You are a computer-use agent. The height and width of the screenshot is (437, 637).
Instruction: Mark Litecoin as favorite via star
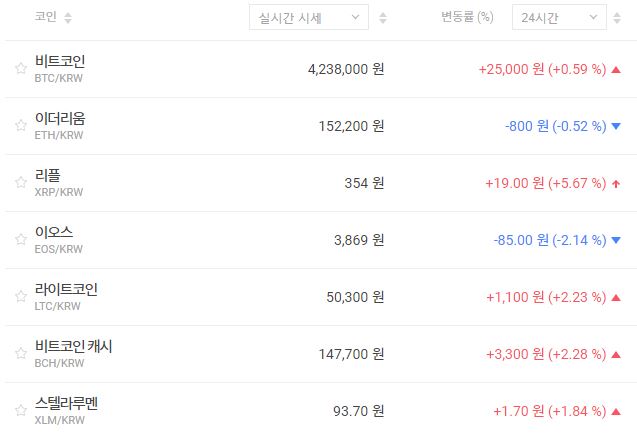point(20,297)
